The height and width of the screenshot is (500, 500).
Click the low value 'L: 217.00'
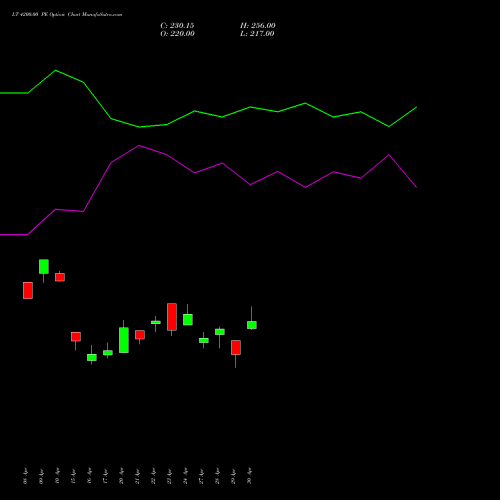(x=257, y=34)
